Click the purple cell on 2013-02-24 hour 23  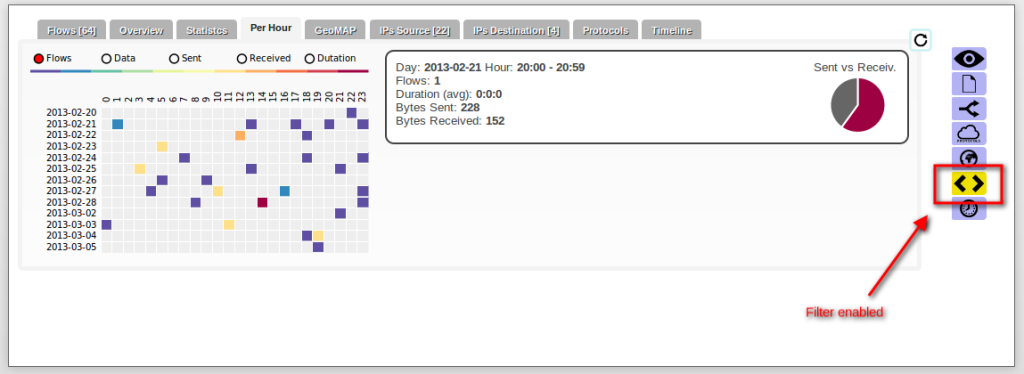[x=362, y=157]
